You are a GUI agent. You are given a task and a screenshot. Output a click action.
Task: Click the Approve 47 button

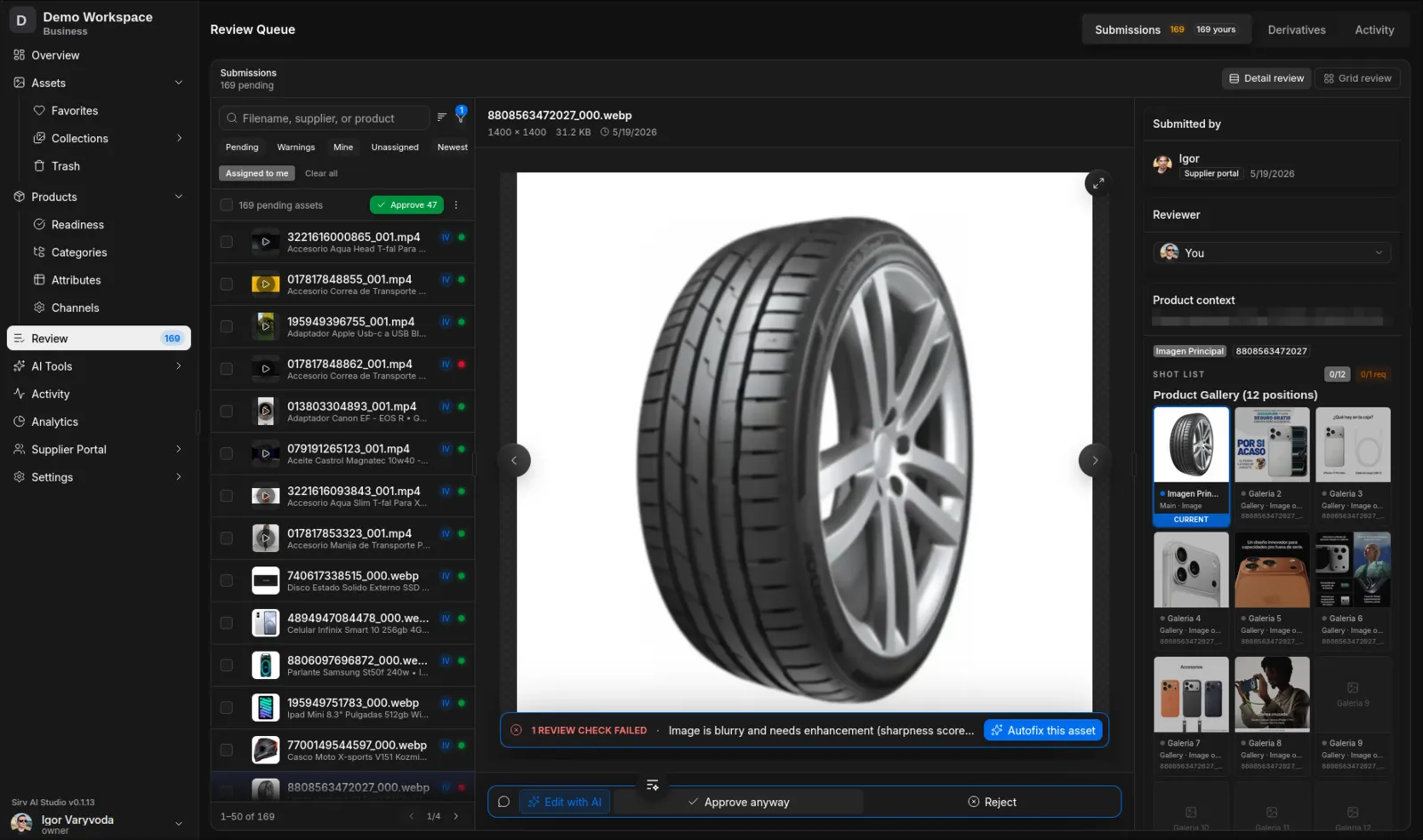pos(406,205)
